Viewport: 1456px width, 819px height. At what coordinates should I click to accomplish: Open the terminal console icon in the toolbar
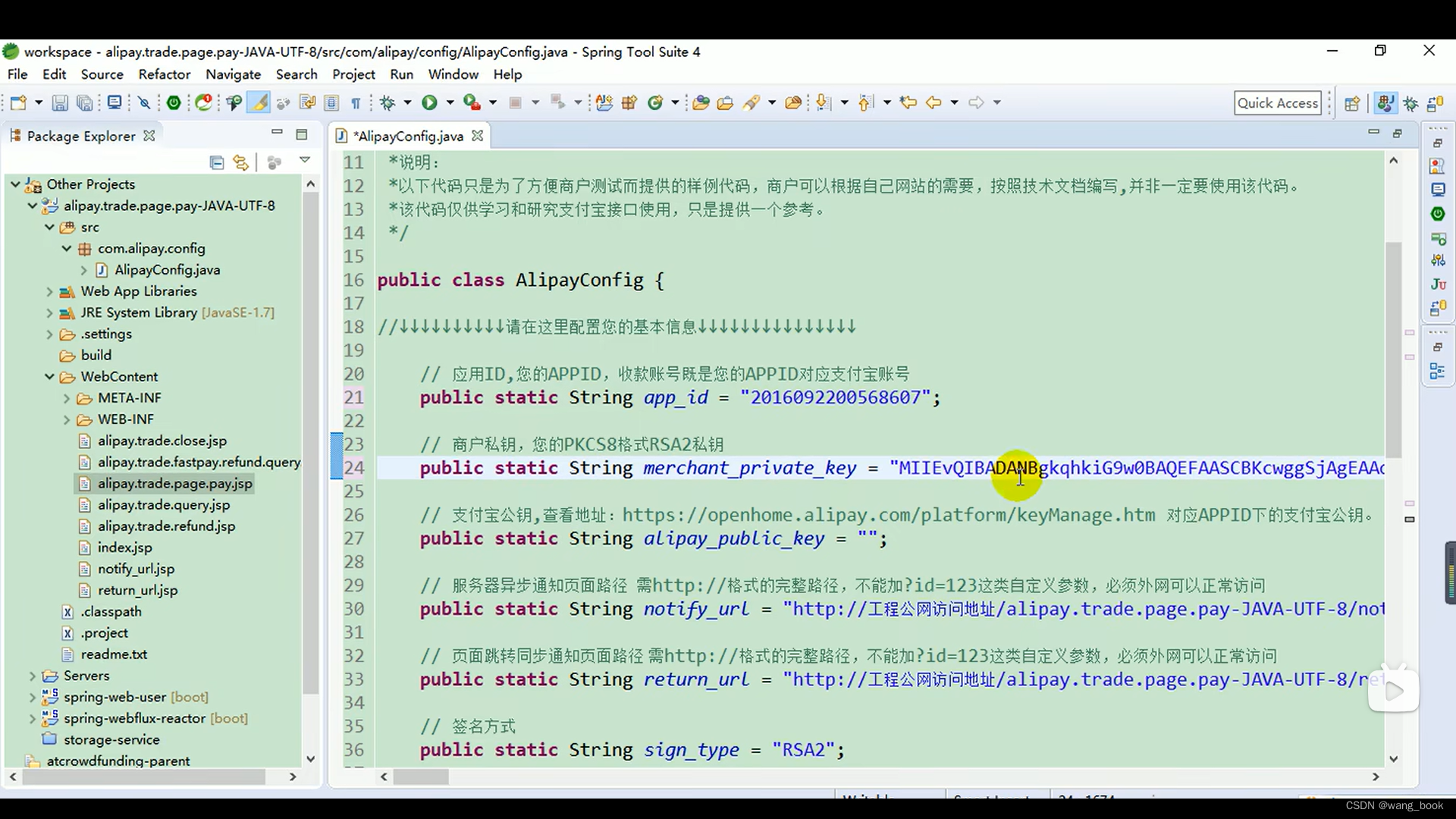[115, 102]
